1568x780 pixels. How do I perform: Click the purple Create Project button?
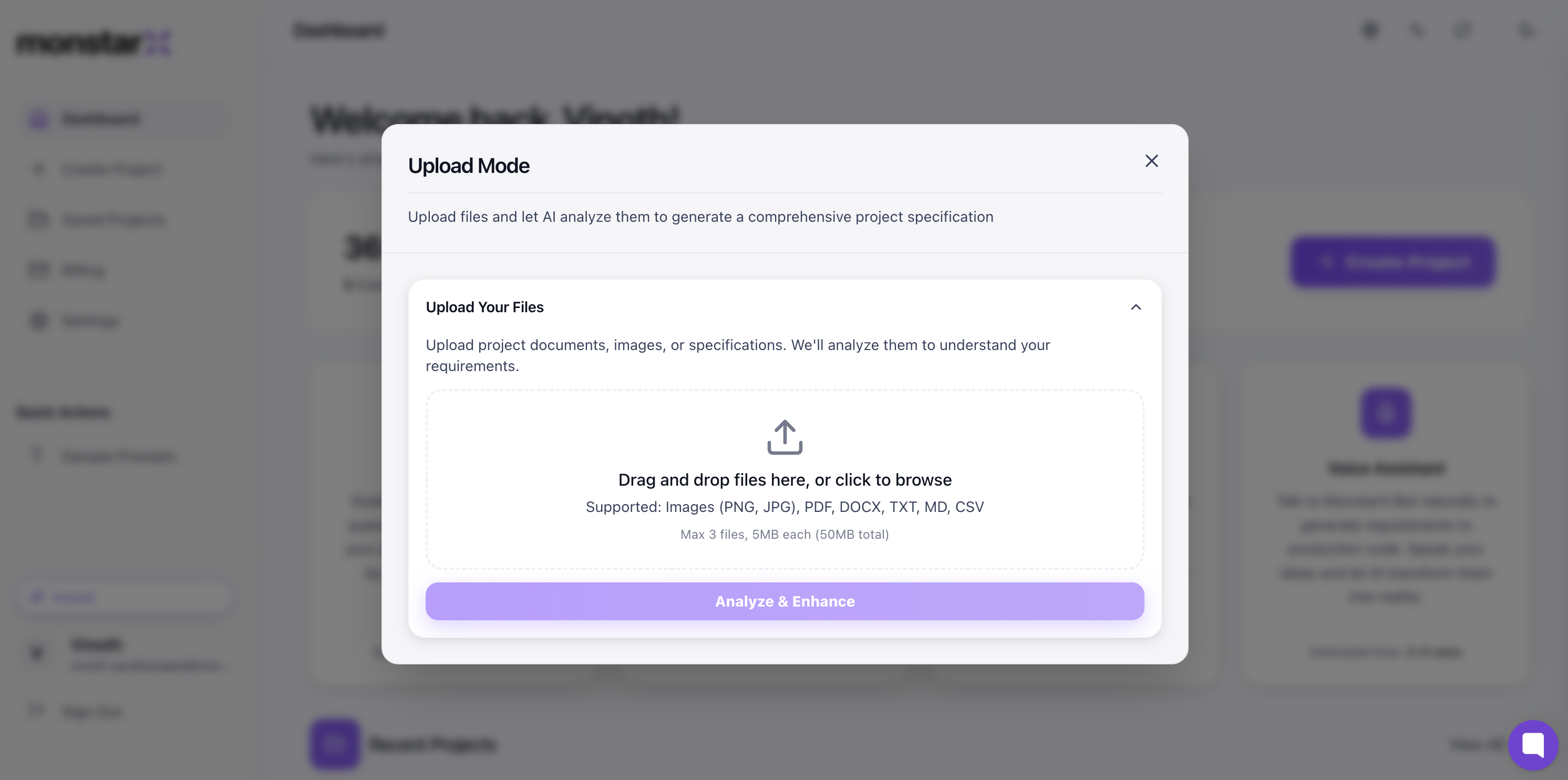pos(1392,262)
